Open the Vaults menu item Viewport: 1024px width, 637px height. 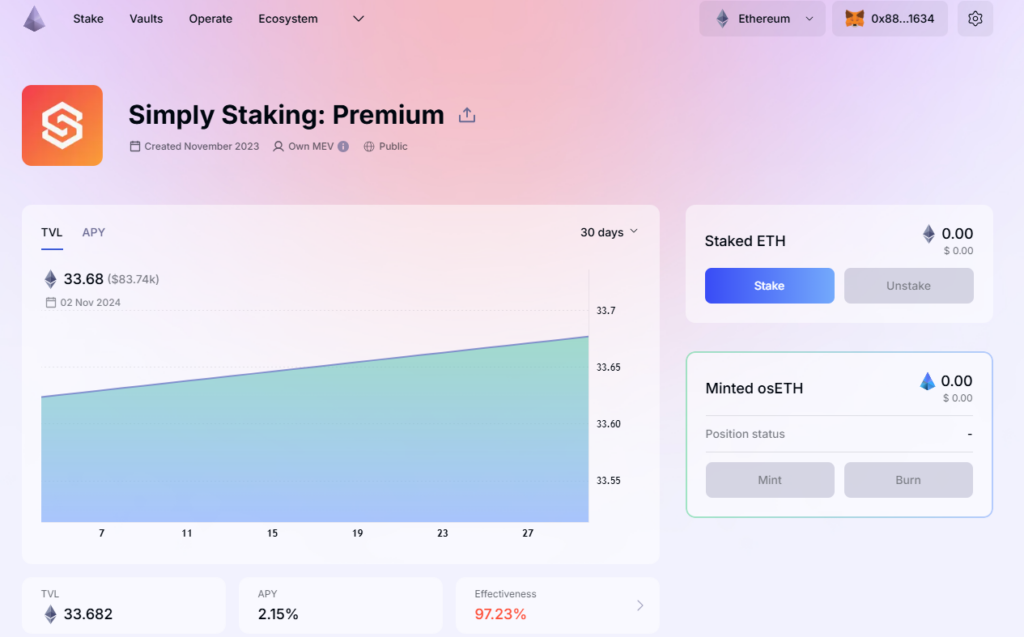pos(146,19)
